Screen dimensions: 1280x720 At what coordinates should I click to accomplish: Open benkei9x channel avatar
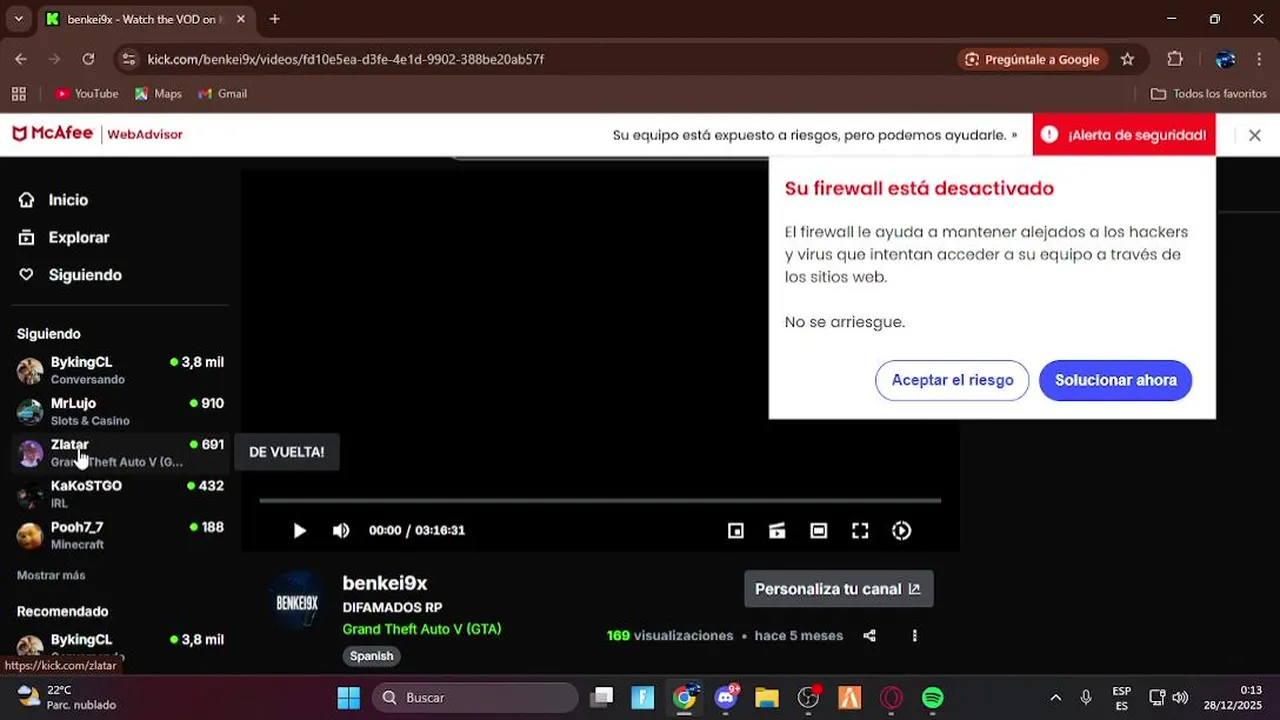(298, 602)
